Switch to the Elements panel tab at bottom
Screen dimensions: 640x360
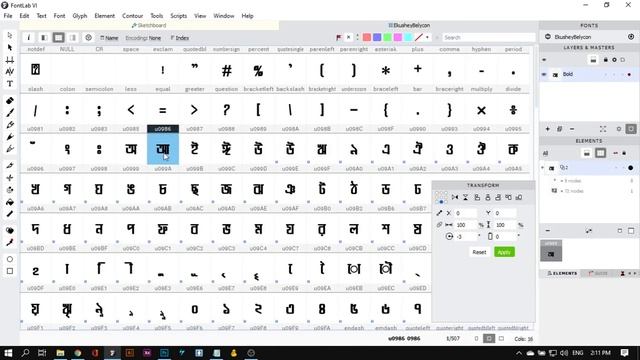[x=562, y=273]
